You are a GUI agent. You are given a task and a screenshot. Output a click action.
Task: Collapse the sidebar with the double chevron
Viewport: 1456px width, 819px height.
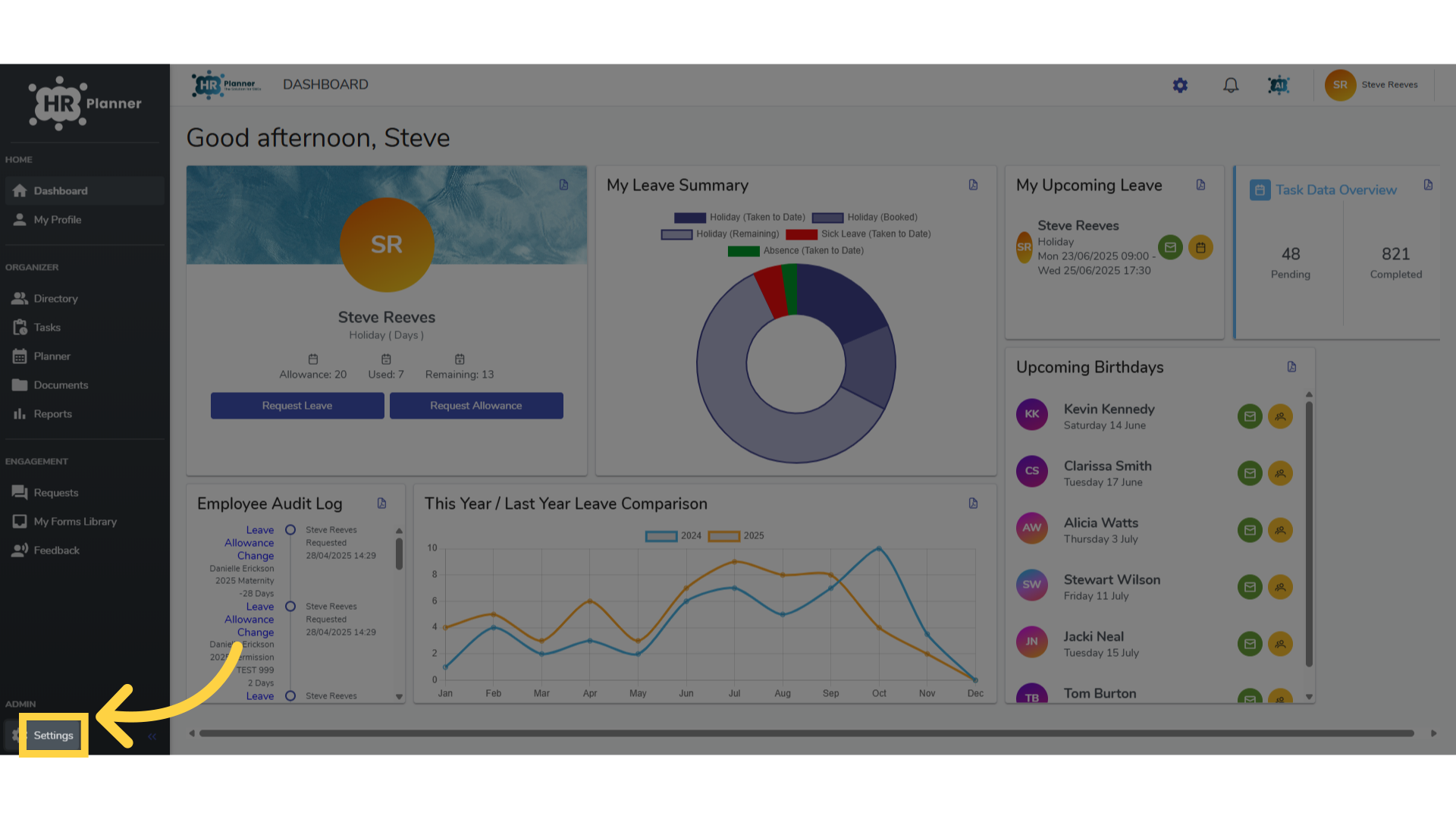[x=152, y=736]
